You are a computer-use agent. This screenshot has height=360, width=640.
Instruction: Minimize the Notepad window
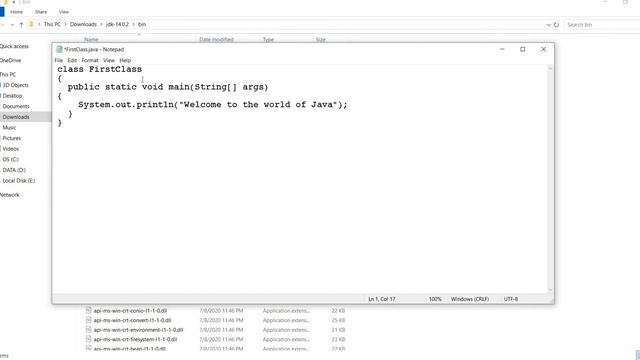coord(502,49)
